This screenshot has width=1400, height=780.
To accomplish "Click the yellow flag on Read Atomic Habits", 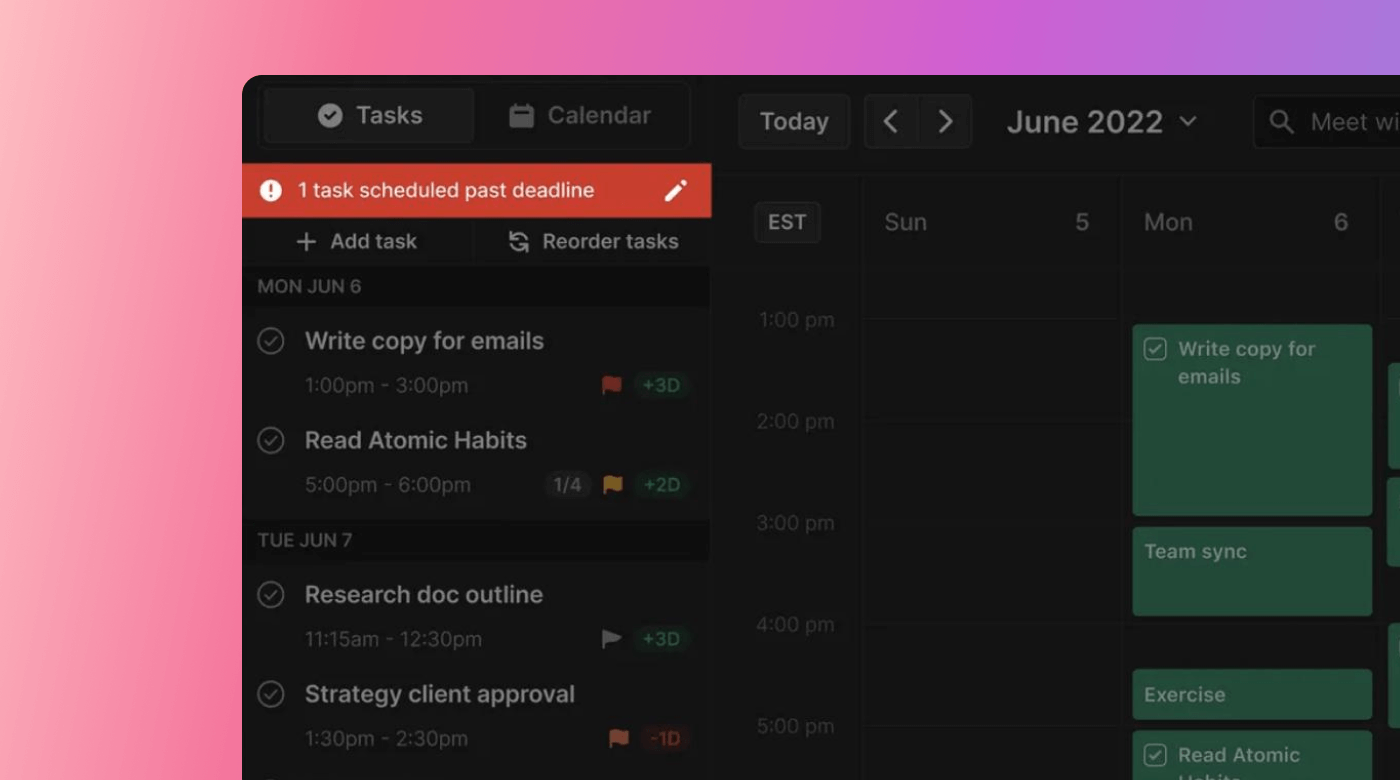I will pos(613,485).
